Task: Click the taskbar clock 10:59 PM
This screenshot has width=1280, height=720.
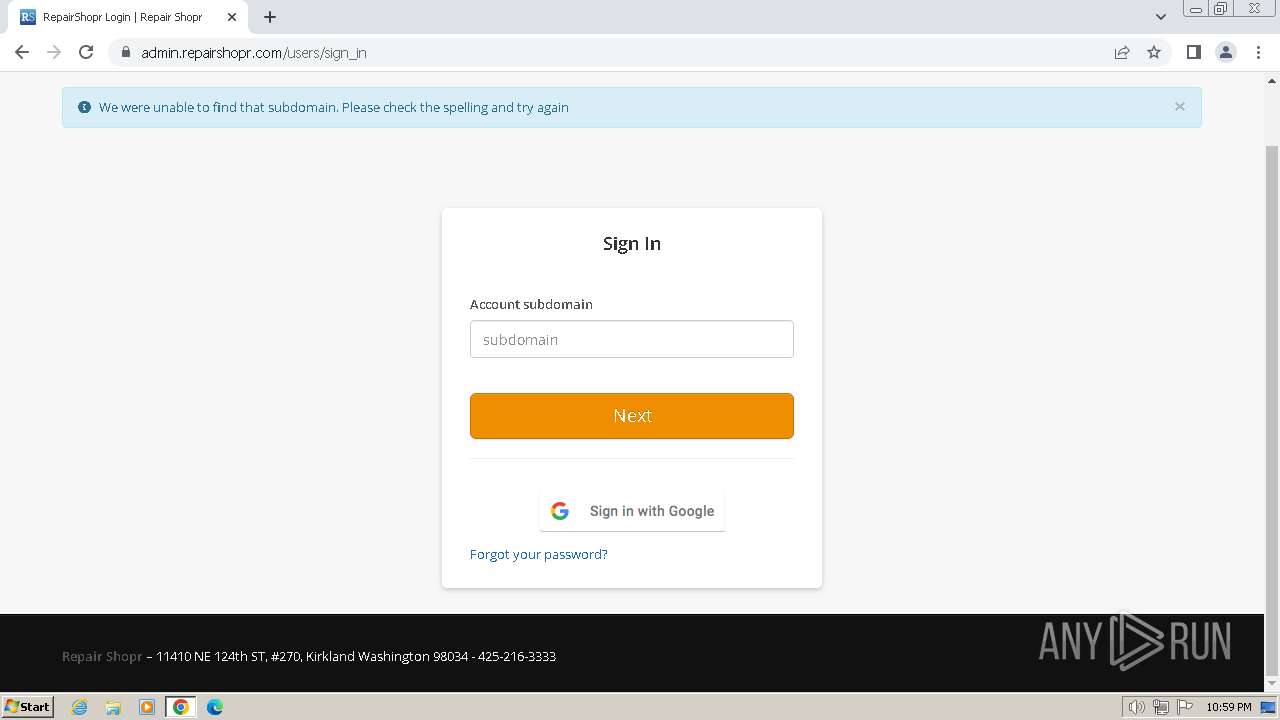Action: [x=1229, y=707]
